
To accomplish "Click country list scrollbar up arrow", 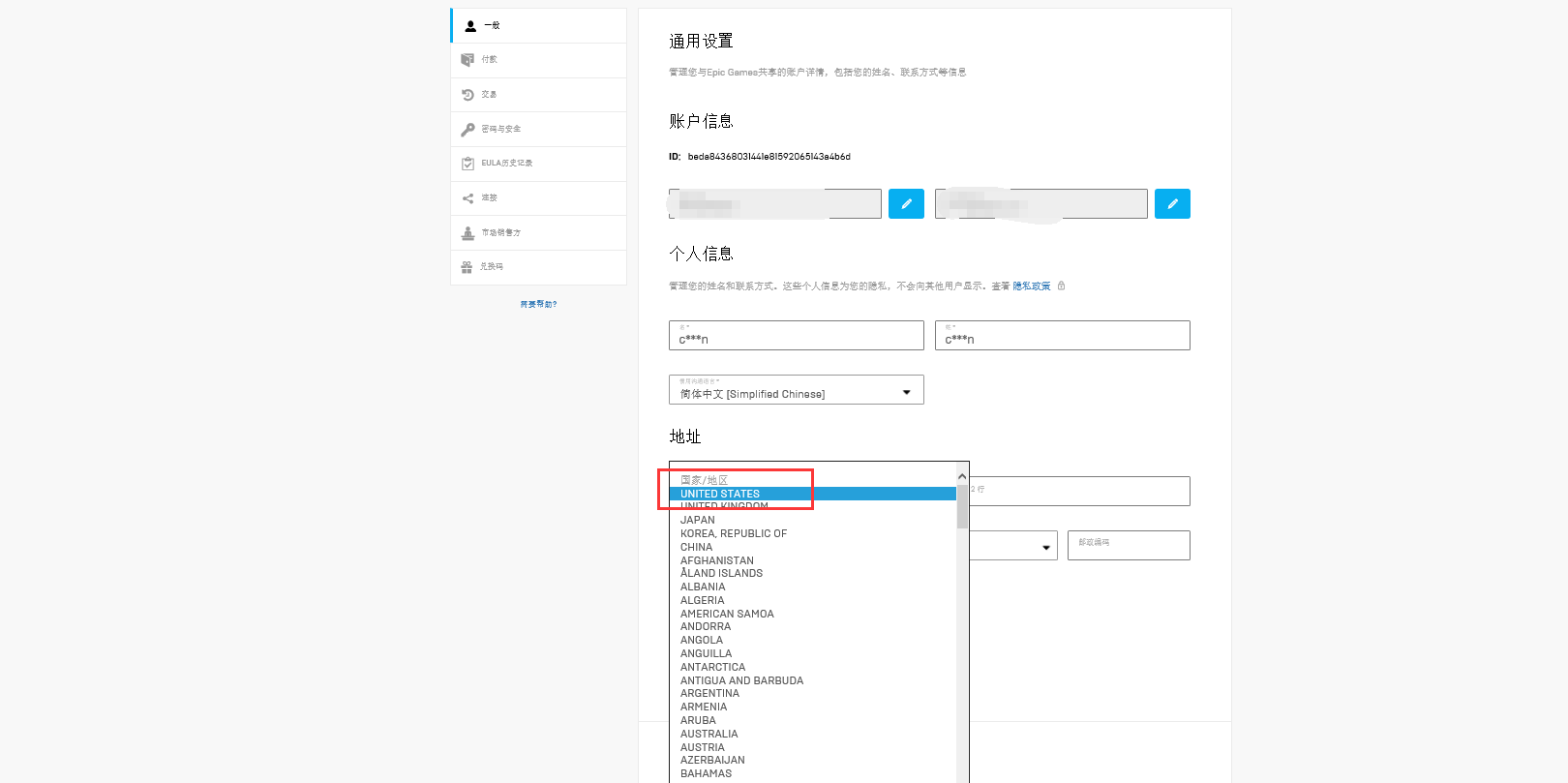I will click(962, 476).
